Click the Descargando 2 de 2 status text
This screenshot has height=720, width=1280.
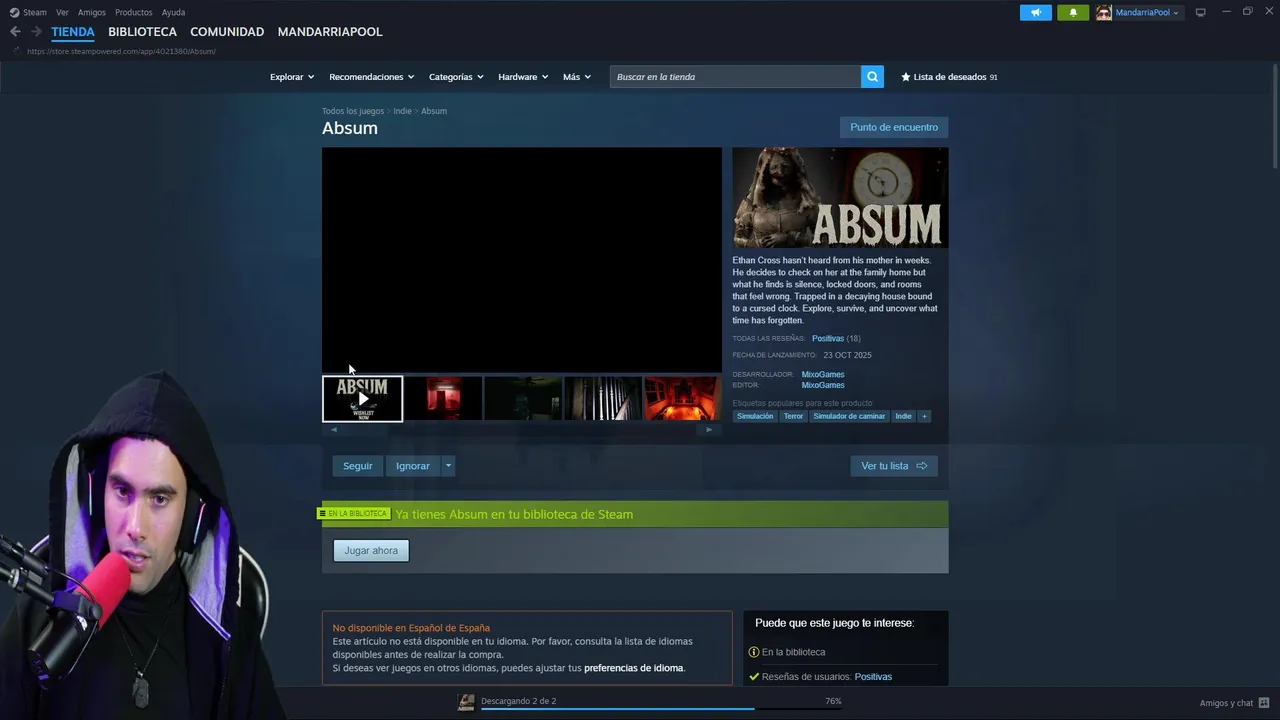tap(518, 701)
